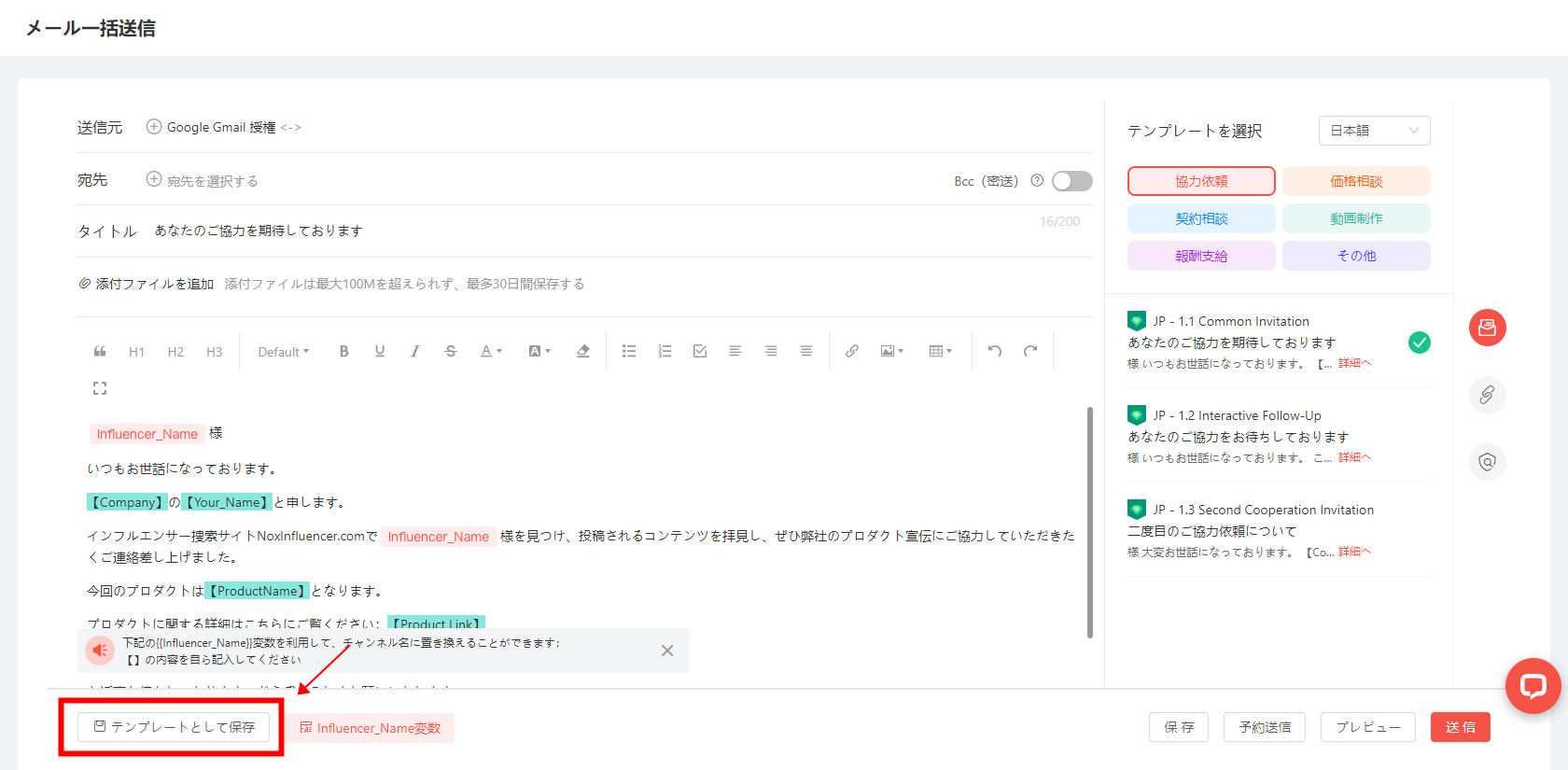Toggle italic formatting

point(415,352)
